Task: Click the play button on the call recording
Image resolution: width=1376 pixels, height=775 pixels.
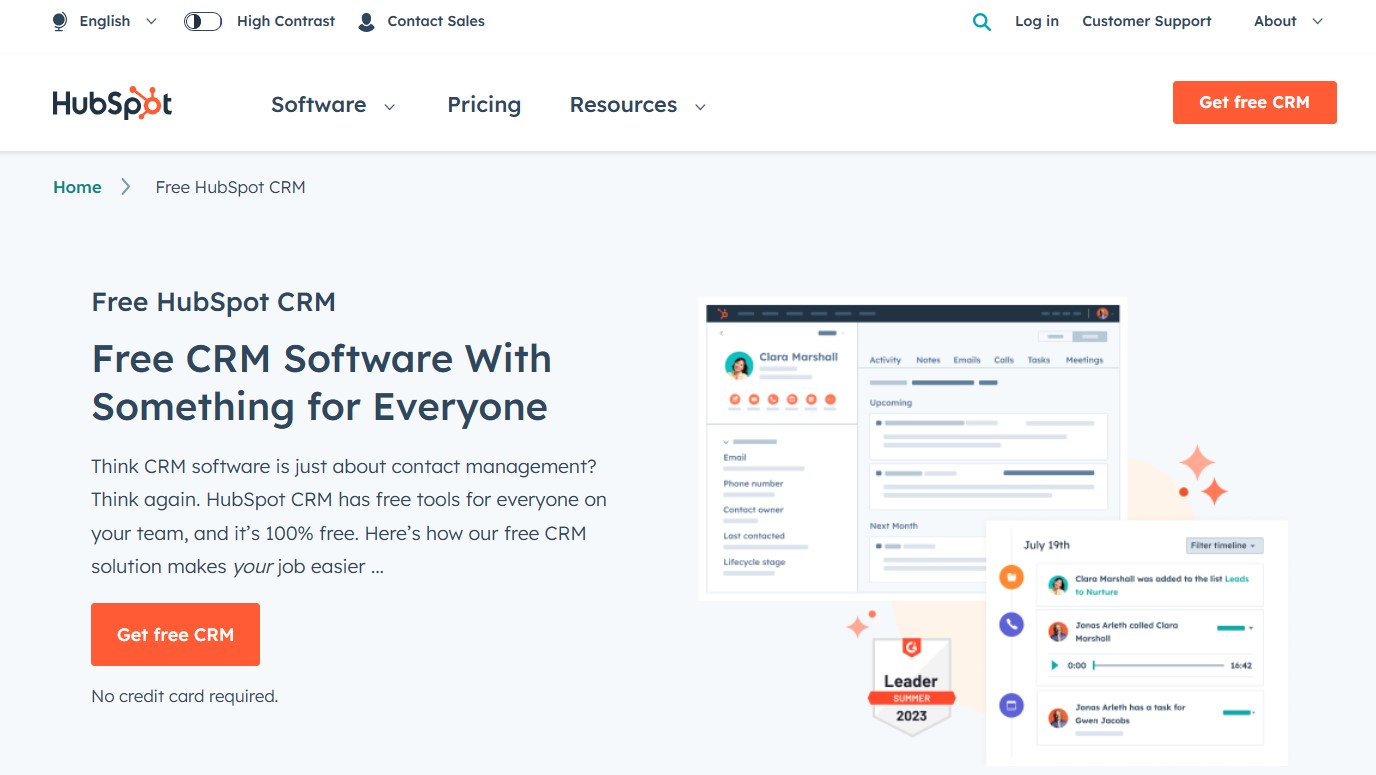Action: [x=1054, y=665]
